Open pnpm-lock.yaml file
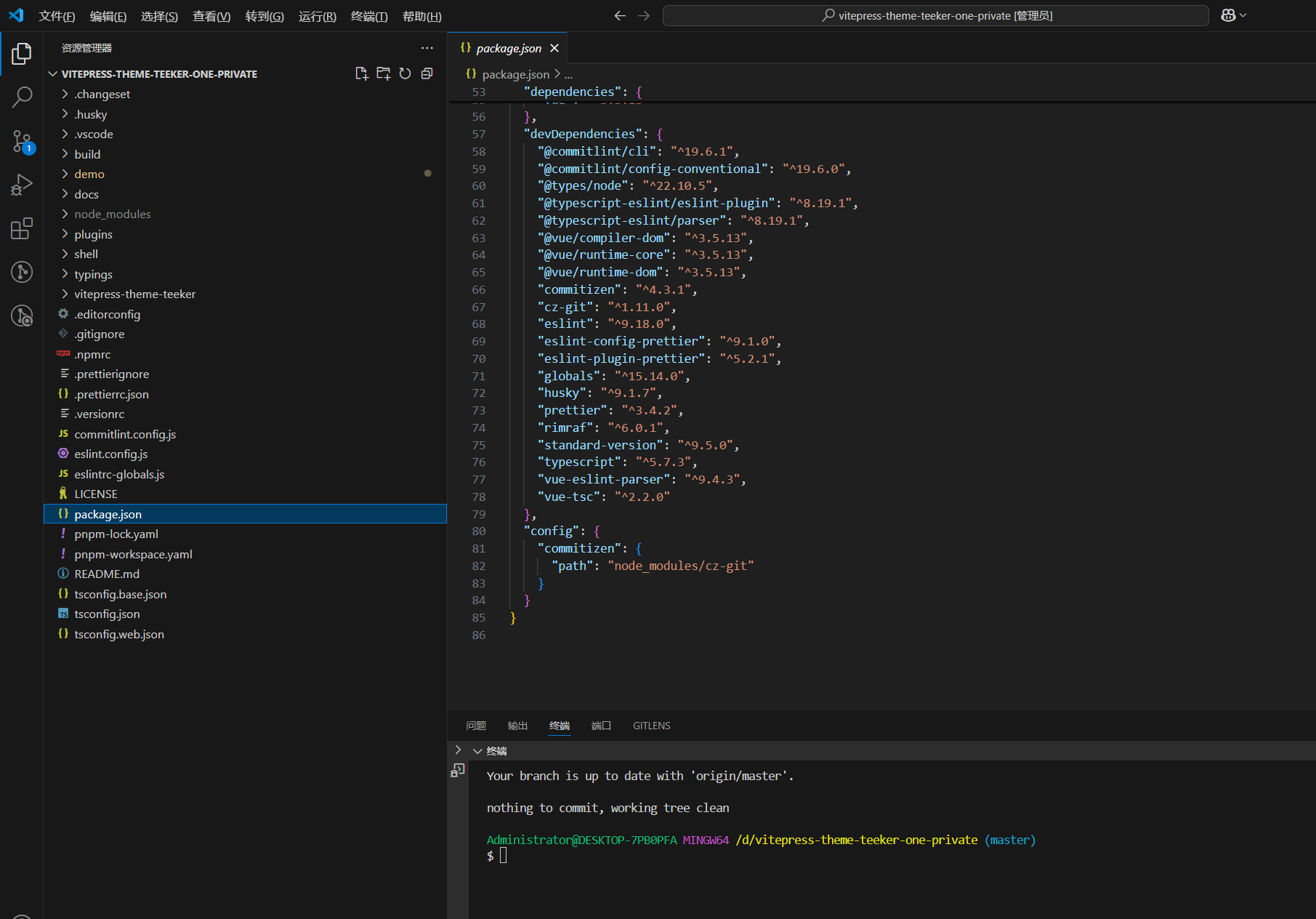The image size is (1316, 919). click(x=116, y=534)
